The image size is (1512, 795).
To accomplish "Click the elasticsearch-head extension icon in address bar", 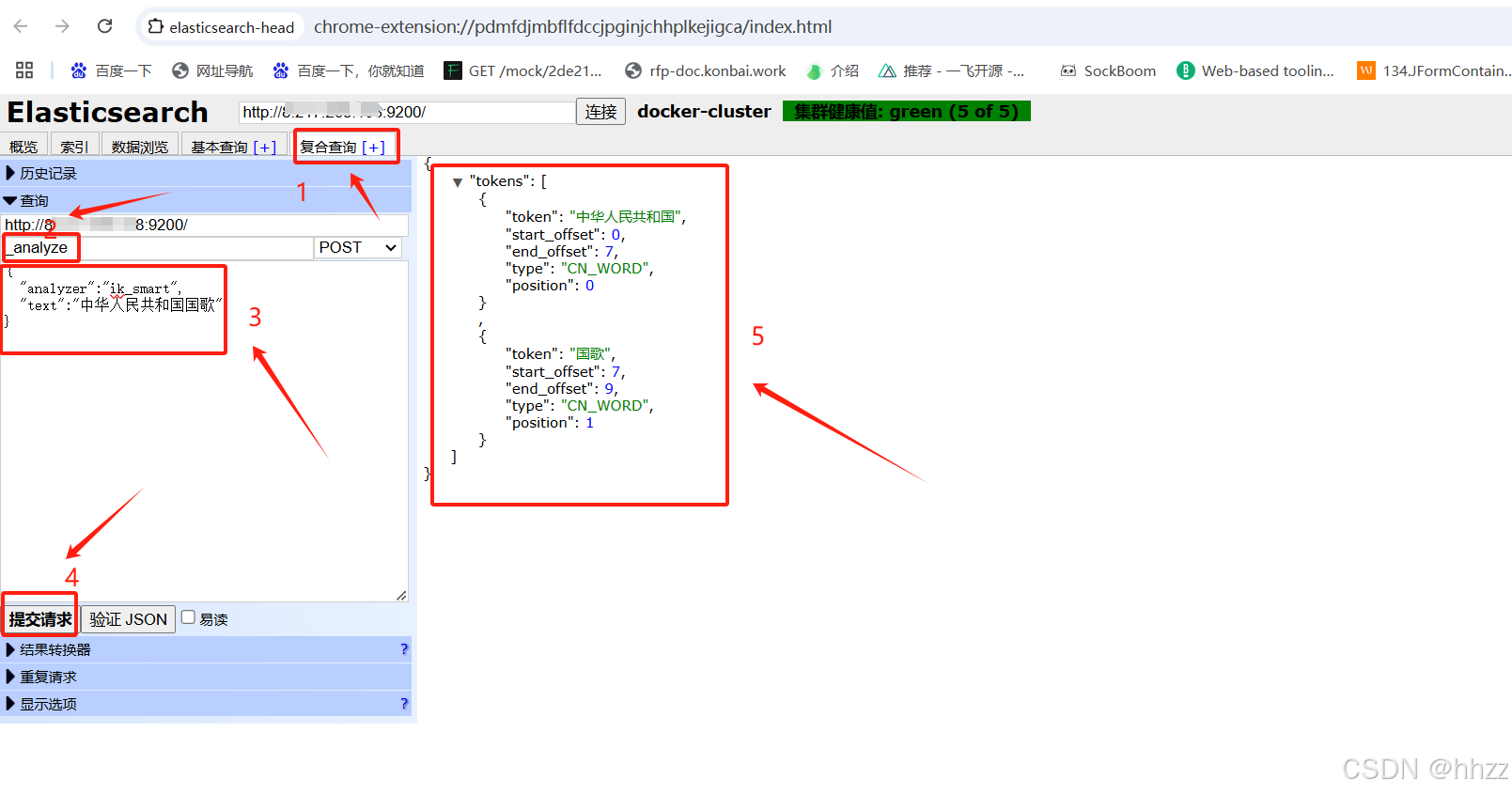I will (x=156, y=26).
